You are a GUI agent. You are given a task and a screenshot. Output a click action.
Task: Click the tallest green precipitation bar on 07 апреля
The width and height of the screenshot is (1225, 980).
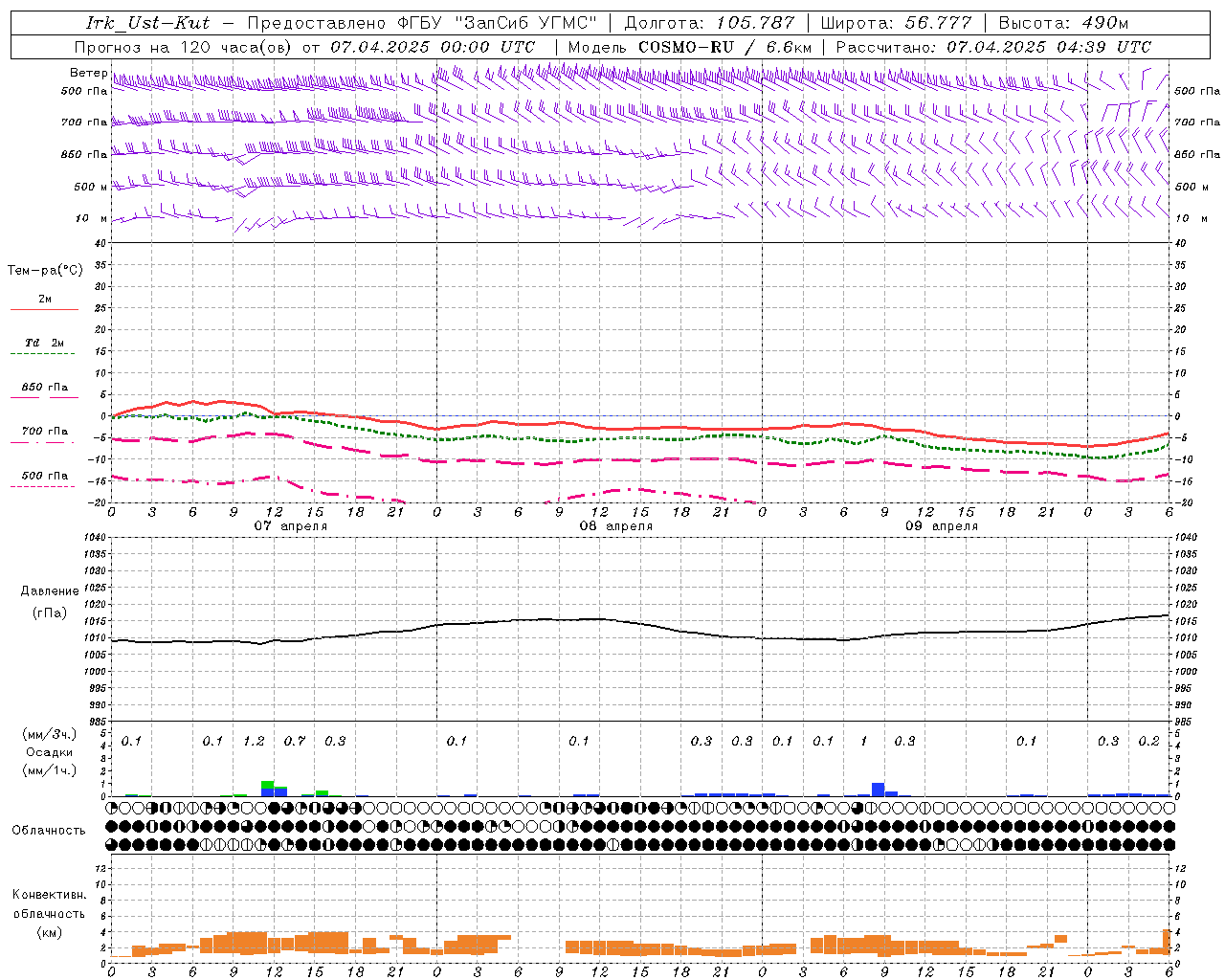(x=268, y=785)
